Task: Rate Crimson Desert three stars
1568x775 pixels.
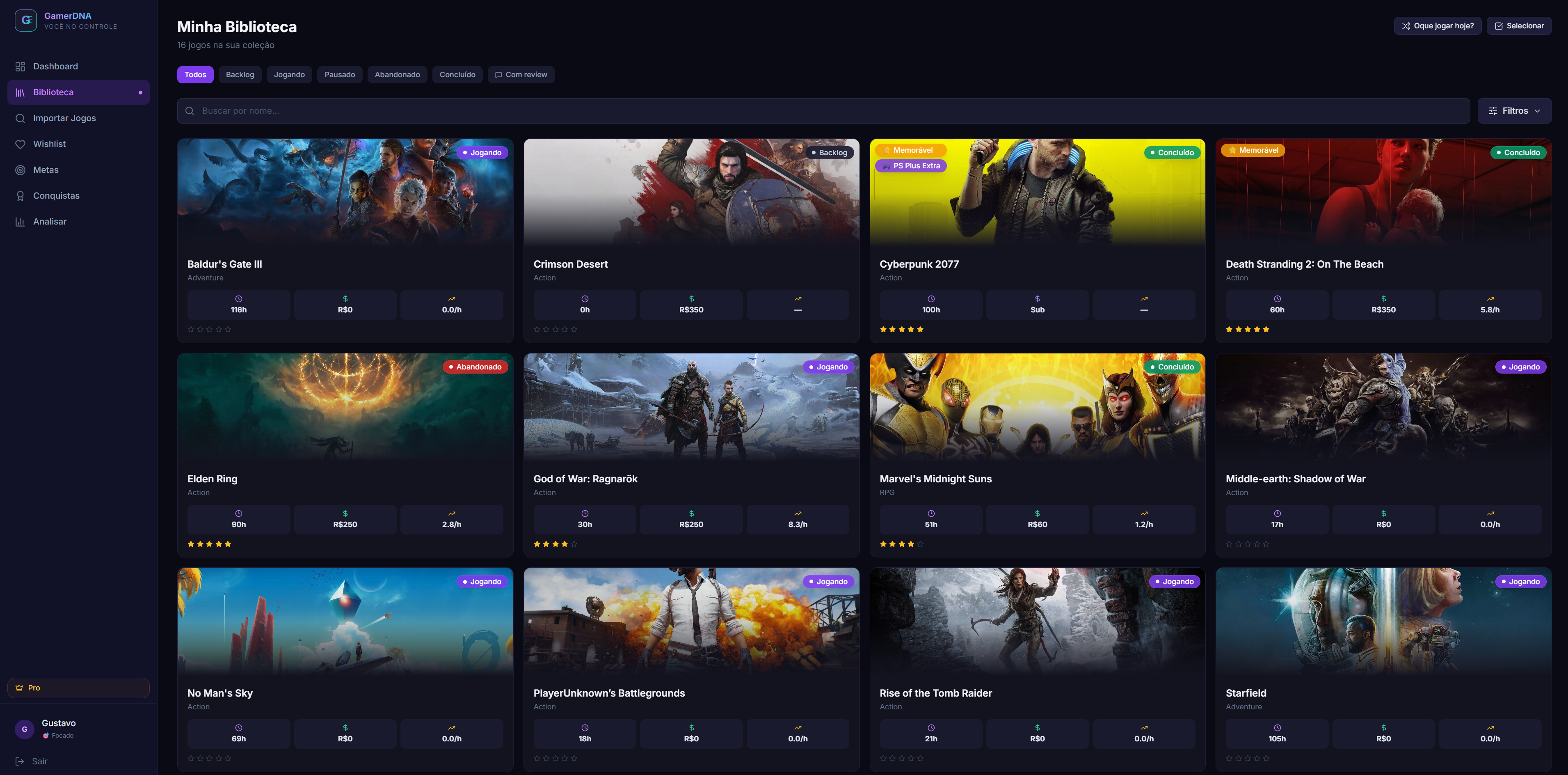Action: pos(556,330)
